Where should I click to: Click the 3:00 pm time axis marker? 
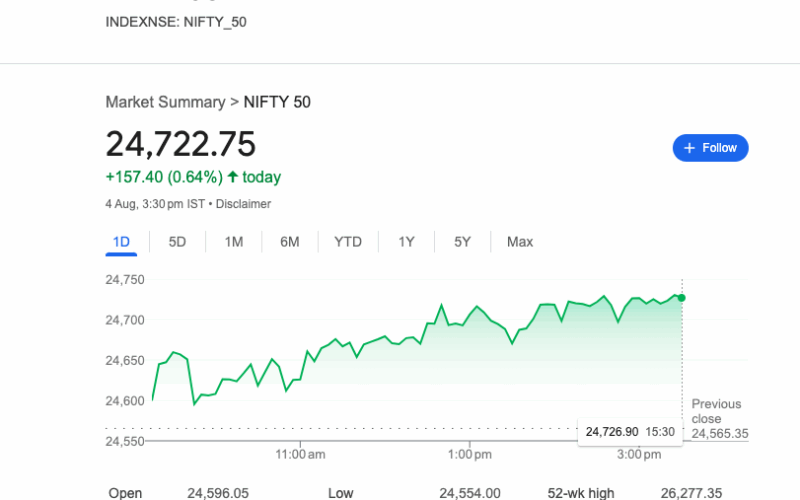coord(636,455)
